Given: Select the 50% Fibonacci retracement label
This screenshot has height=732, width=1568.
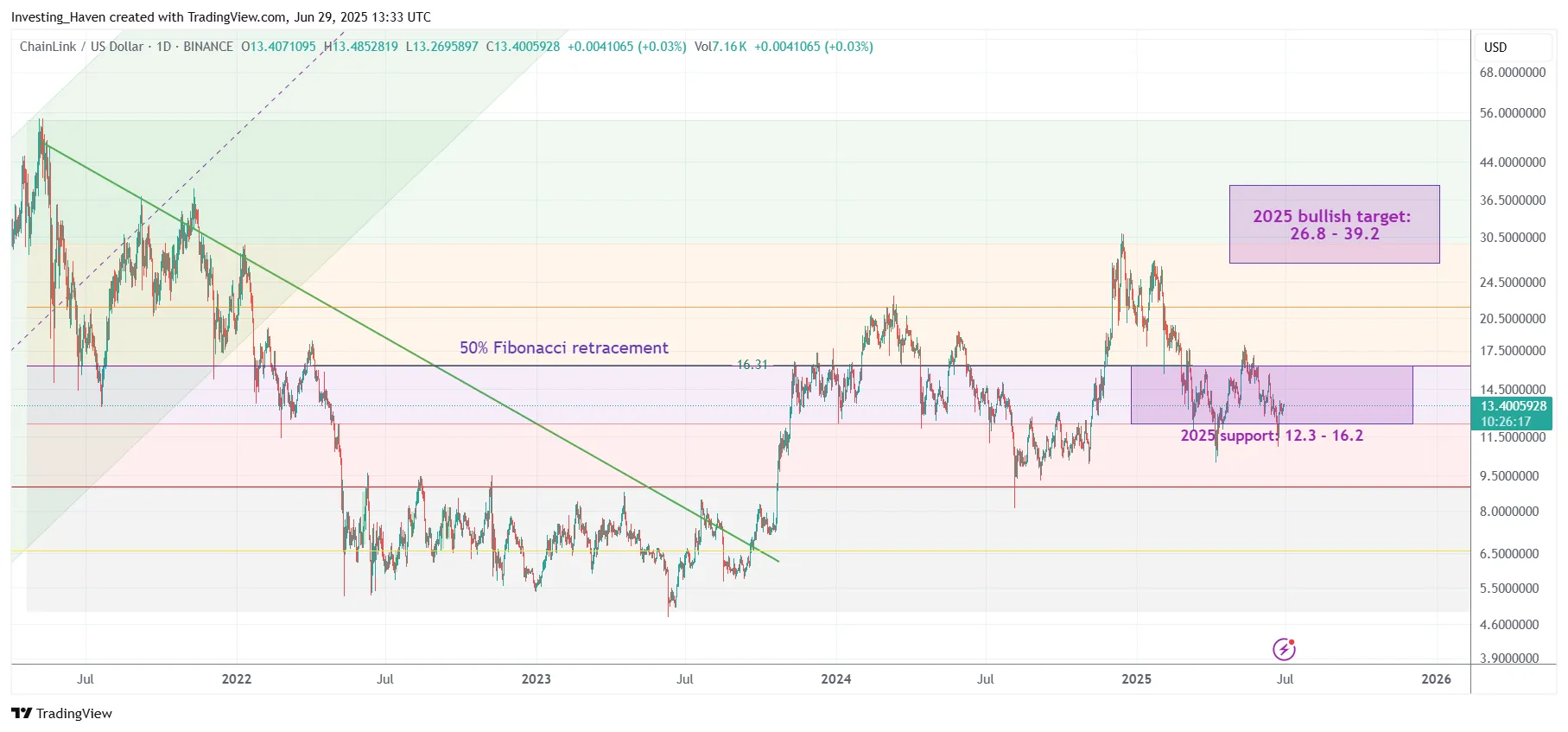Looking at the screenshot, I should click(563, 347).
